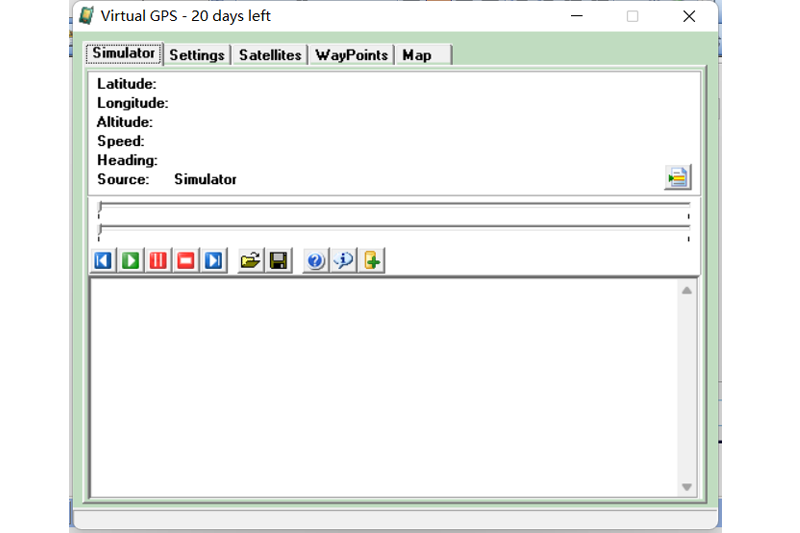Viewport: 800px width, 533px height.
Task: Go to the WayPoints tab
Action: point(351,55)
